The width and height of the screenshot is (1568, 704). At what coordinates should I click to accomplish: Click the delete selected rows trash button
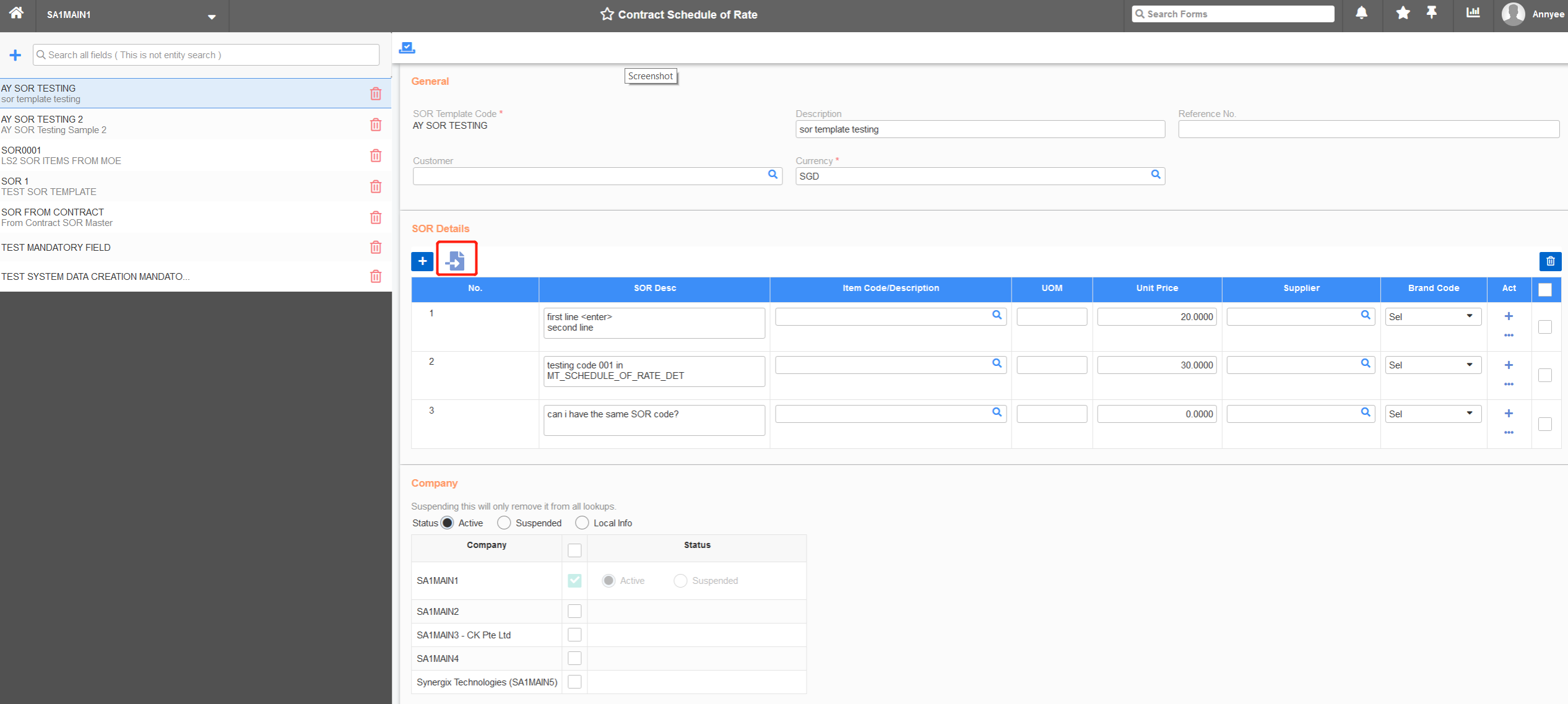click(x=1551, y=261)
